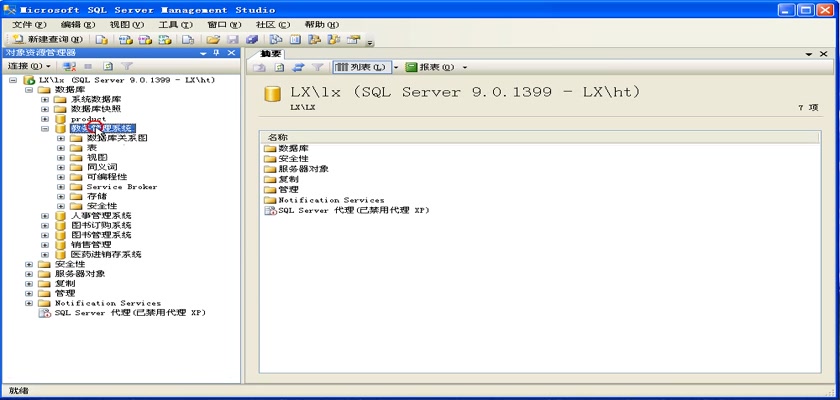The image size is (840, 400).
Task: Select SQL Server 代理 node in tree
Action: point(130,313)
